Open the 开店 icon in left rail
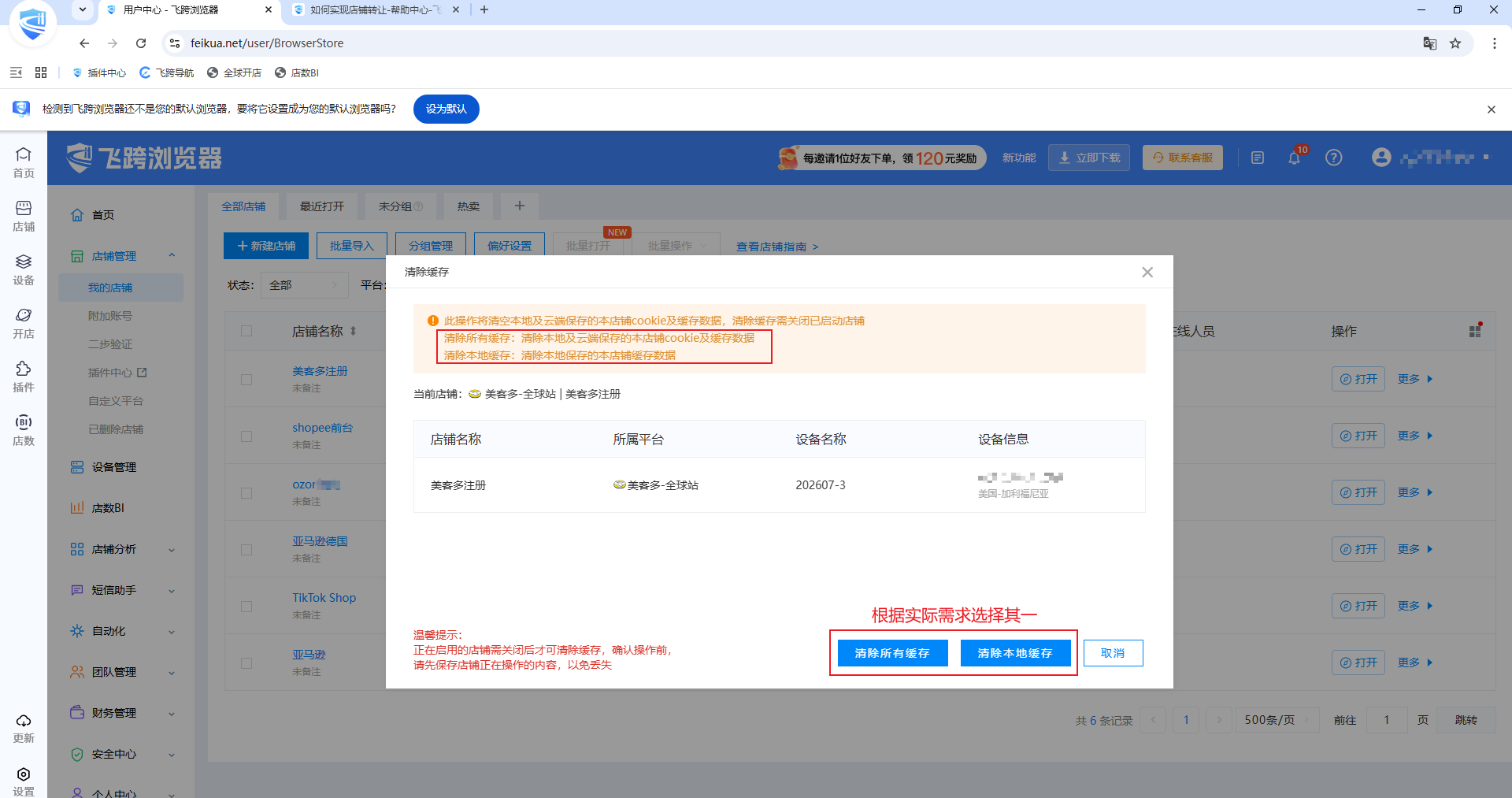Image resolution: width=1512 pixels, height=798 pixels. 24,324
